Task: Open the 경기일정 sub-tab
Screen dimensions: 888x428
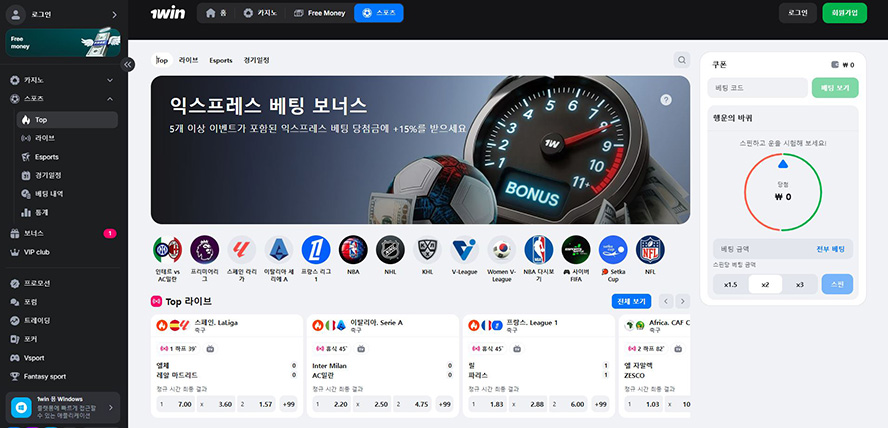Action: [x=257, y=60]
